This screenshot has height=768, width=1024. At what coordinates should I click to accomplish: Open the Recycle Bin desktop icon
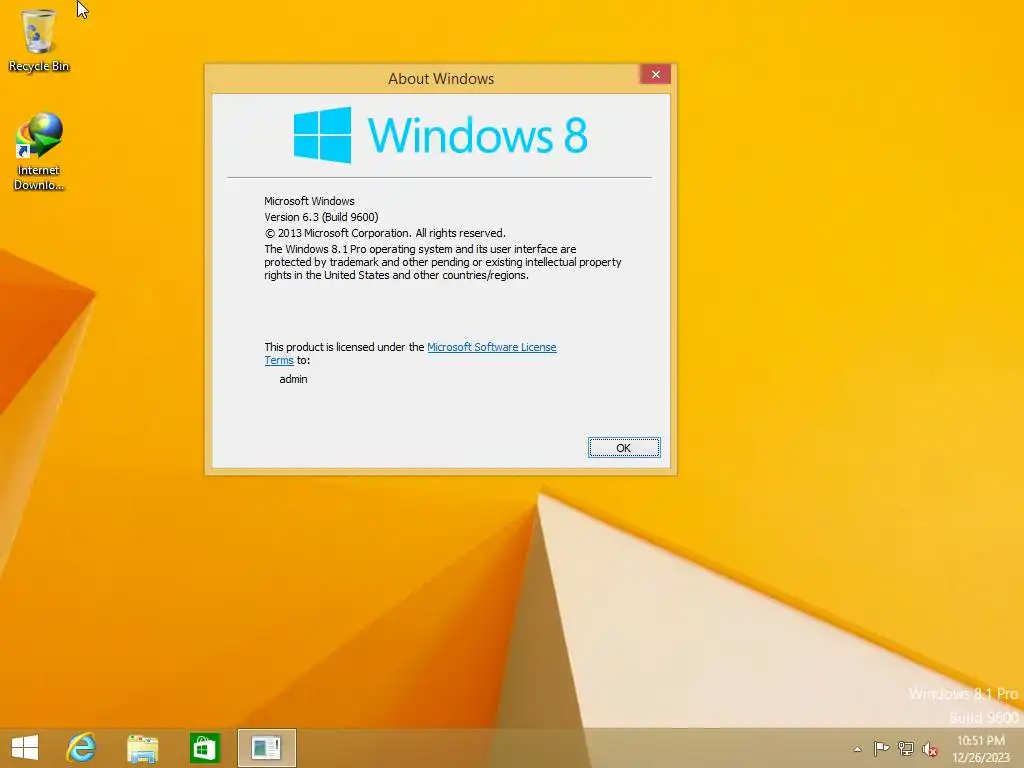[39, 39]
